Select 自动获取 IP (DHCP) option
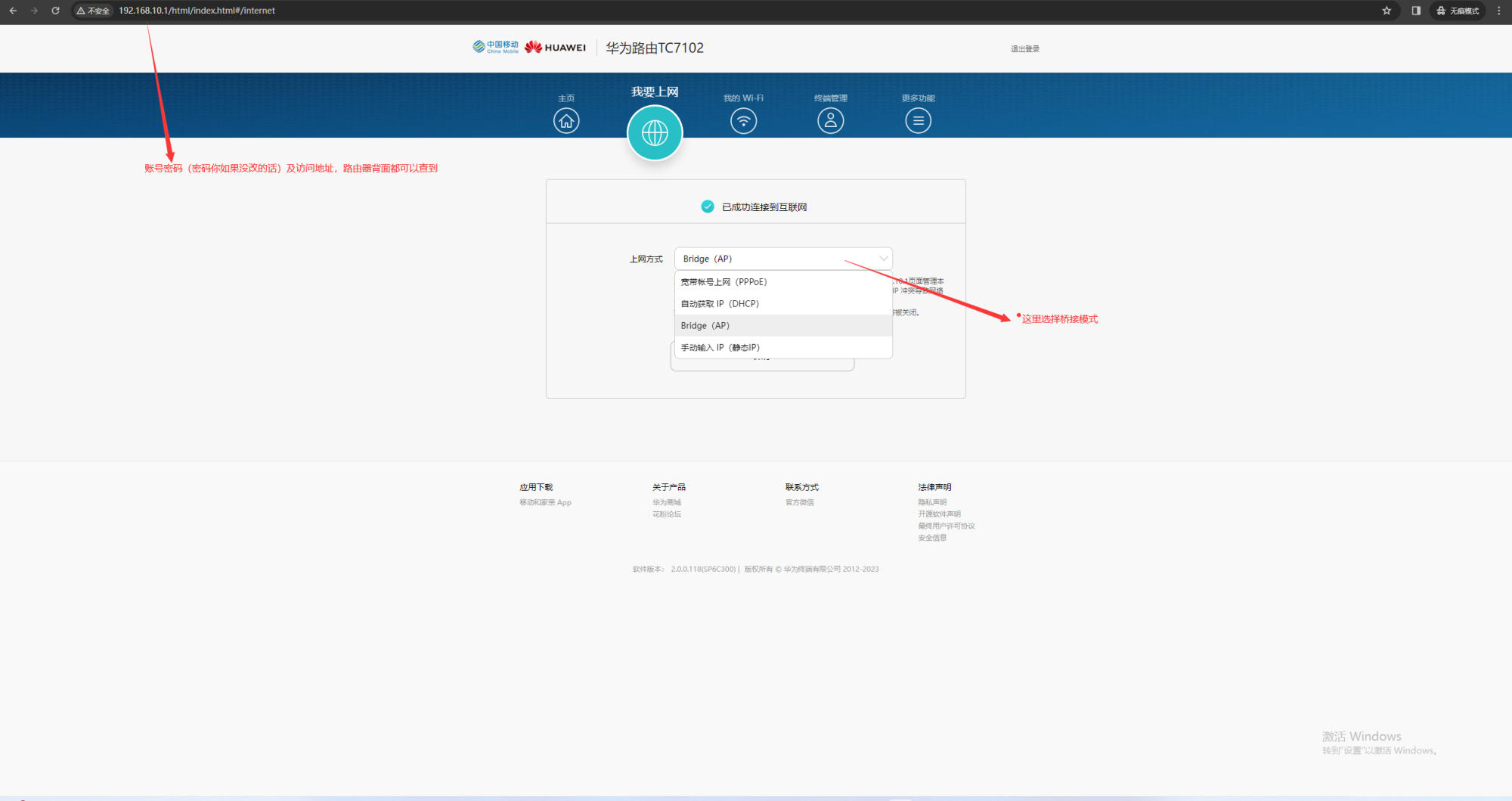This screenshot has height=801, width=1512. click(x=720, y=304)
